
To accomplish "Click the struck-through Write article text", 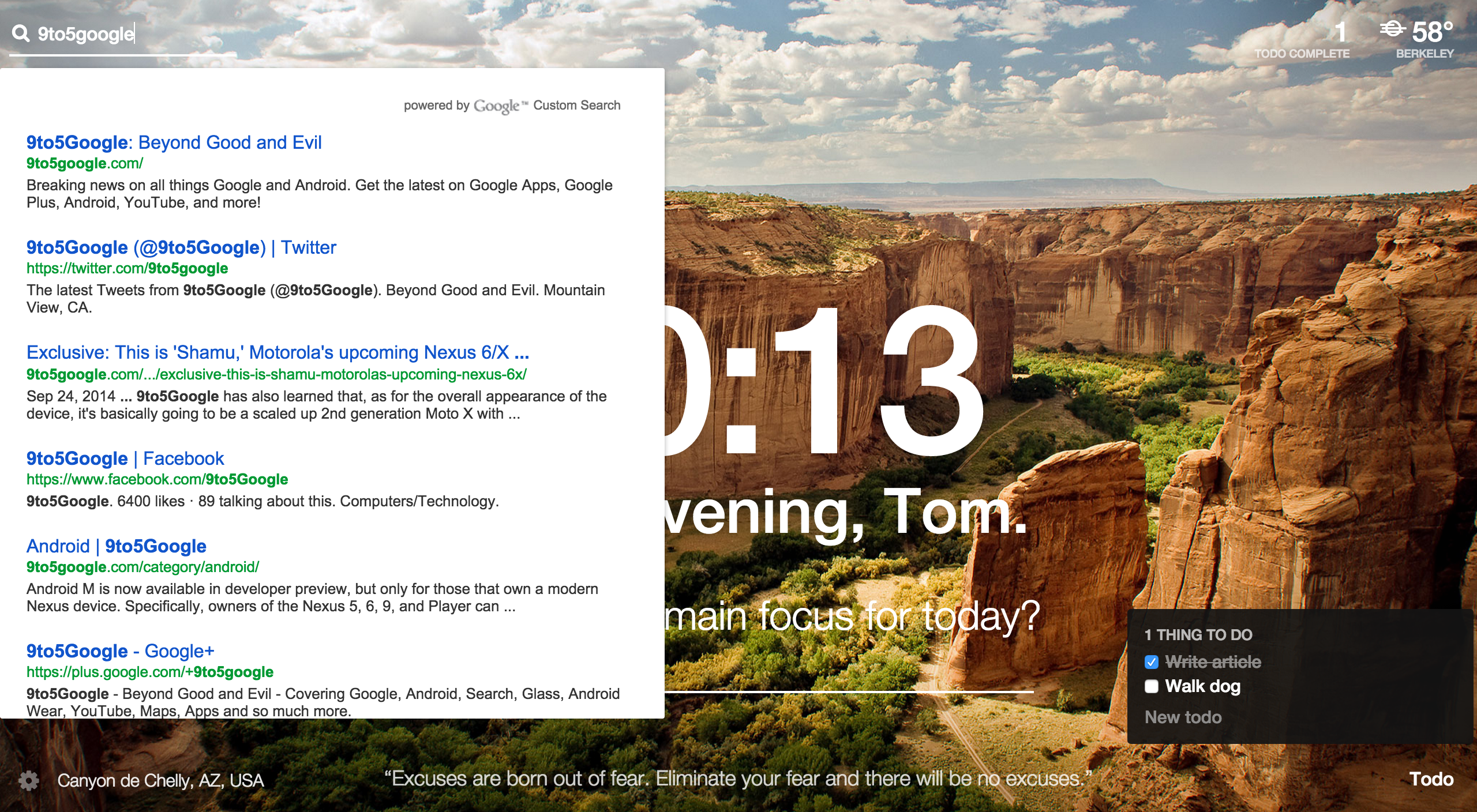I will (x=1213, y=661).
